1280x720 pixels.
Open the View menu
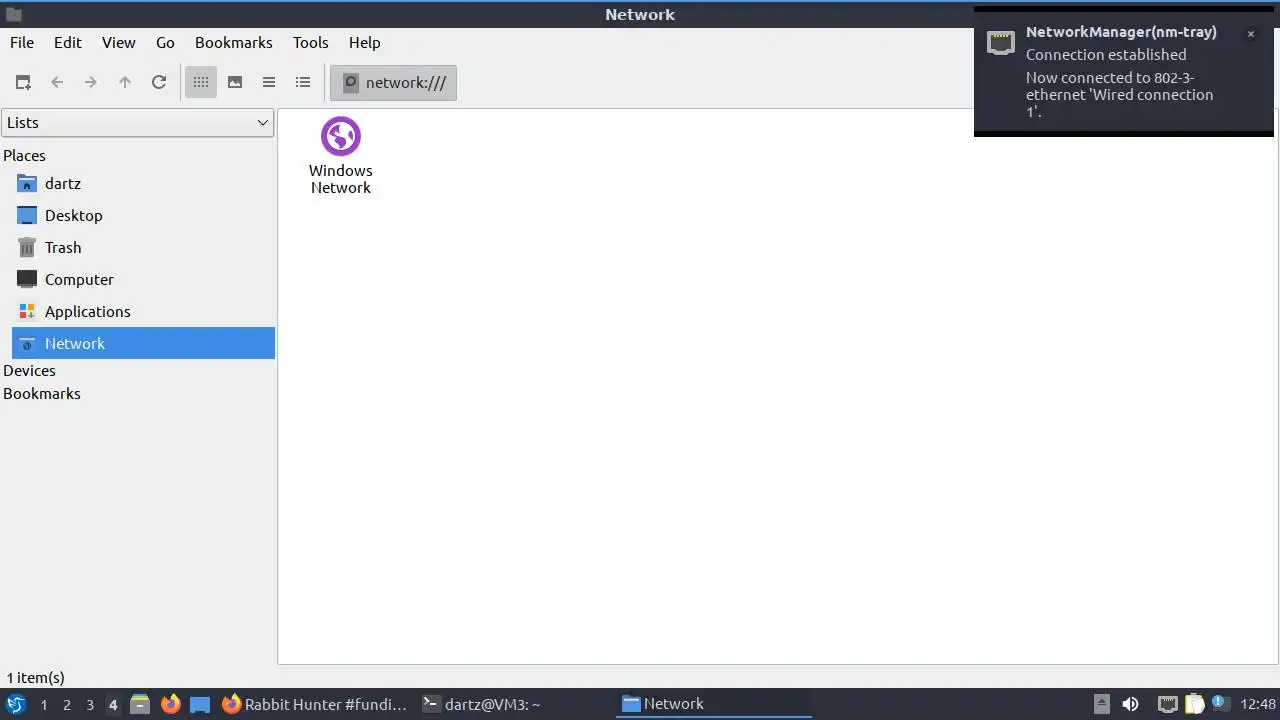point(118,42)
